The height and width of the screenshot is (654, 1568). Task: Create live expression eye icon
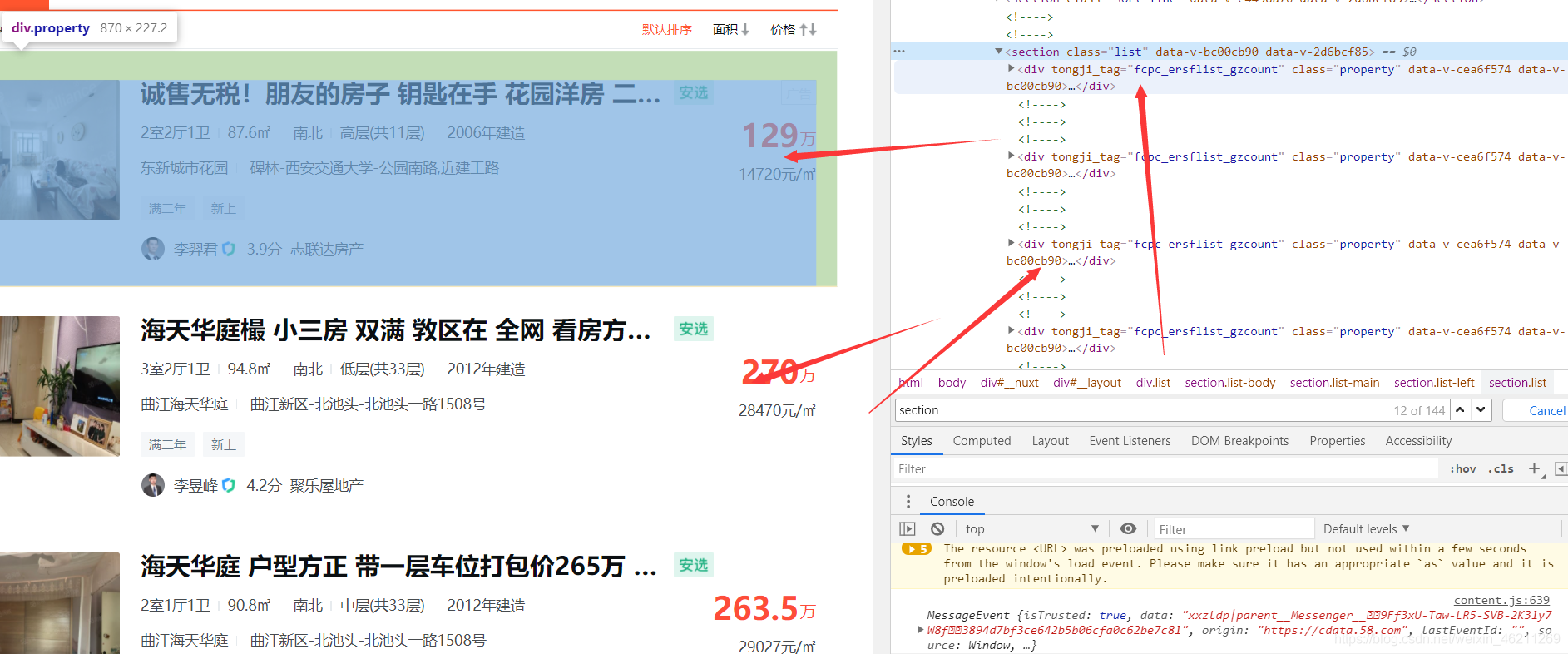tap(1128, 529)
